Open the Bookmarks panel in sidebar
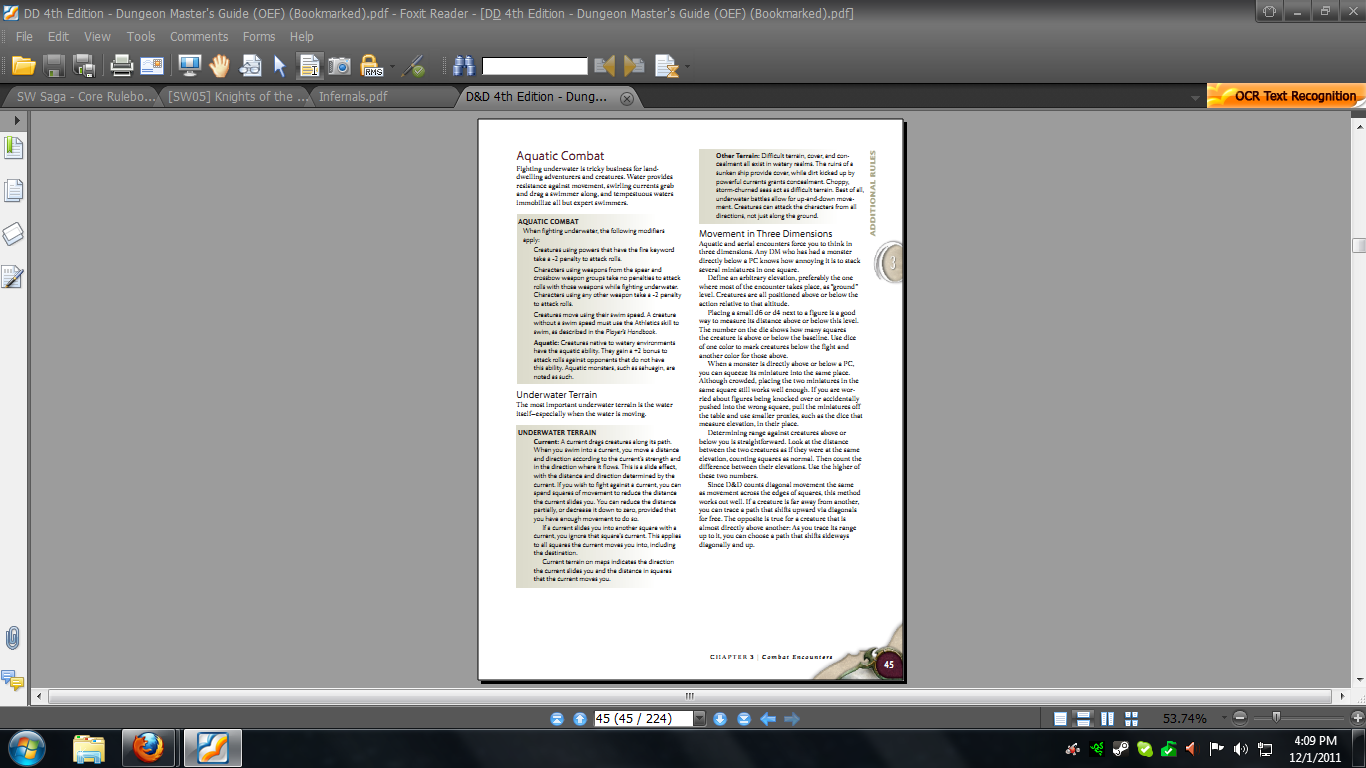The width and height of the screenshot is (1366, 768). [x=14, y=148]
